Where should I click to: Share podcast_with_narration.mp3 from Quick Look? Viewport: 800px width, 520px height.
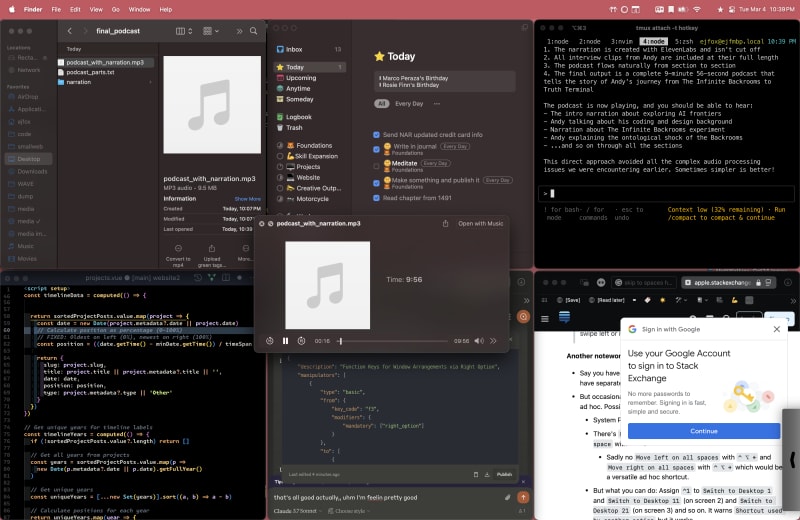click(x=445, y=224)
